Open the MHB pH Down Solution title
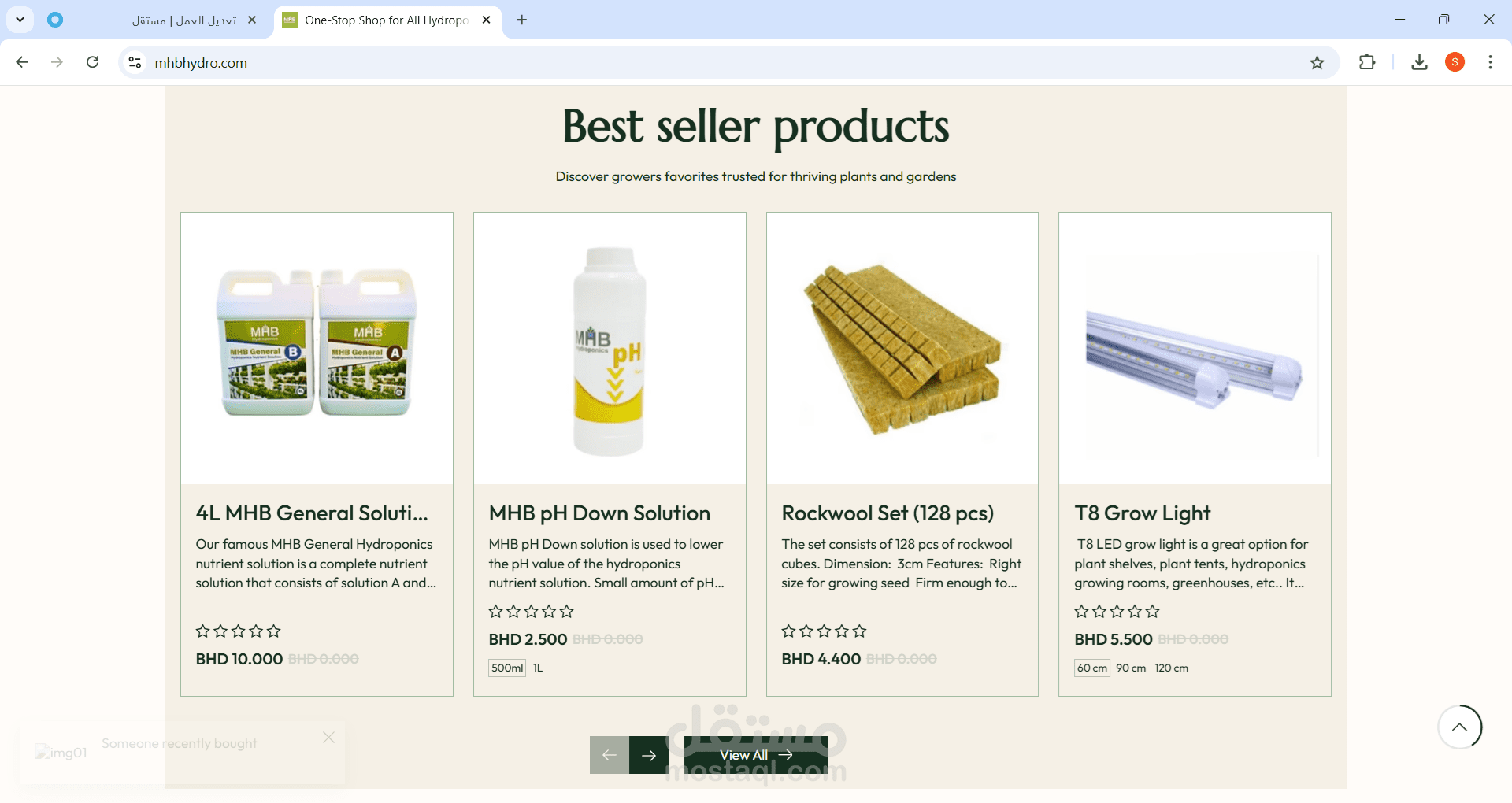This screenshot has width=1512, height=803. [599, 513]
